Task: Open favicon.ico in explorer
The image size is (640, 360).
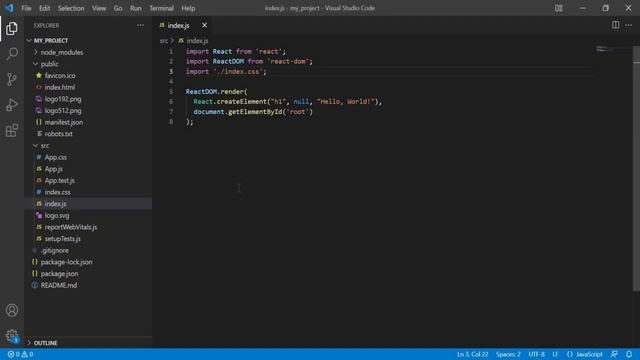Action: (88, 76)
